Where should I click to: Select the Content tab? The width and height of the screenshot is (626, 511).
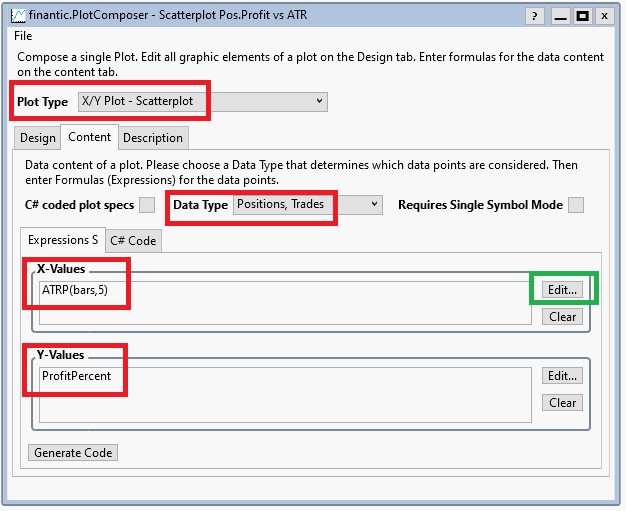tap(89, 137)
